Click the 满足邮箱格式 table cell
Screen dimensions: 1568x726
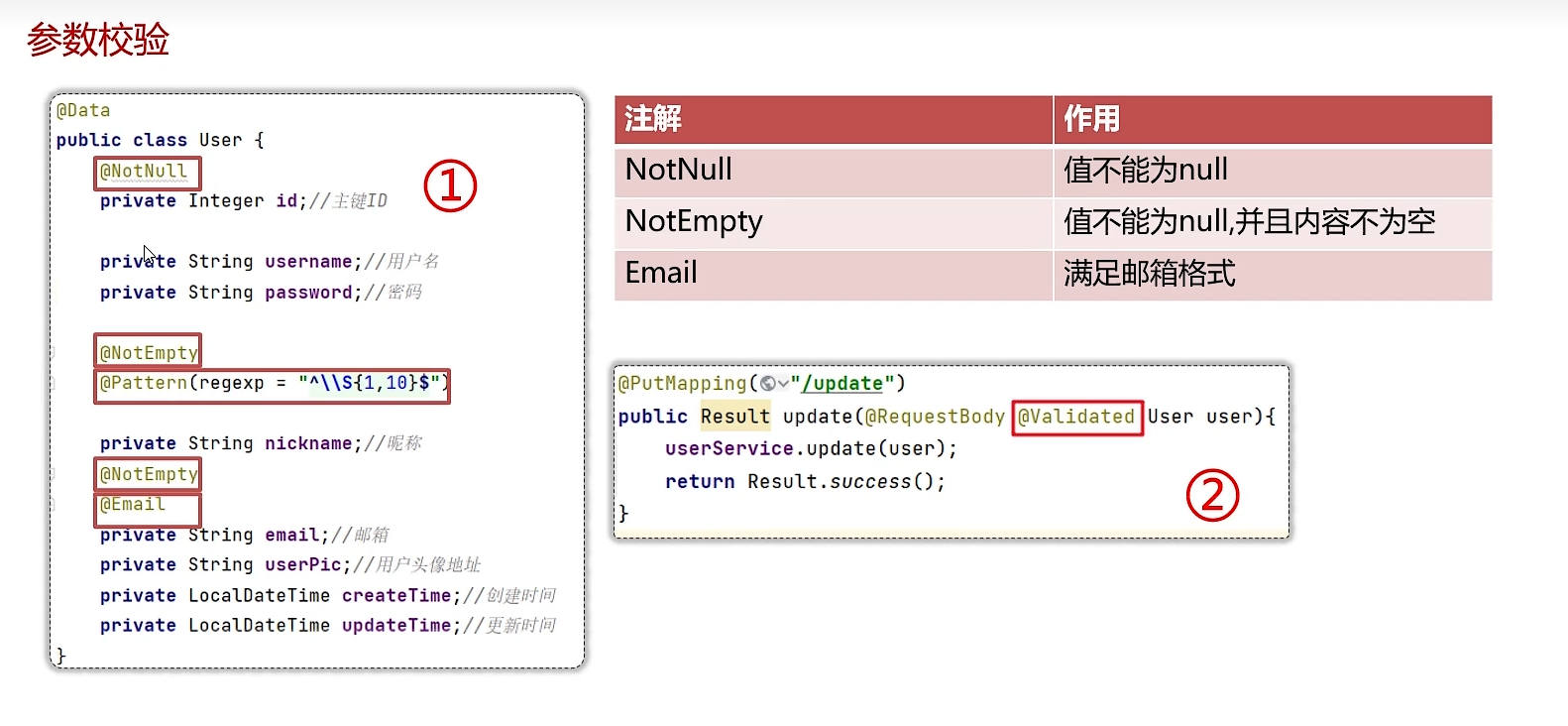1274,275
